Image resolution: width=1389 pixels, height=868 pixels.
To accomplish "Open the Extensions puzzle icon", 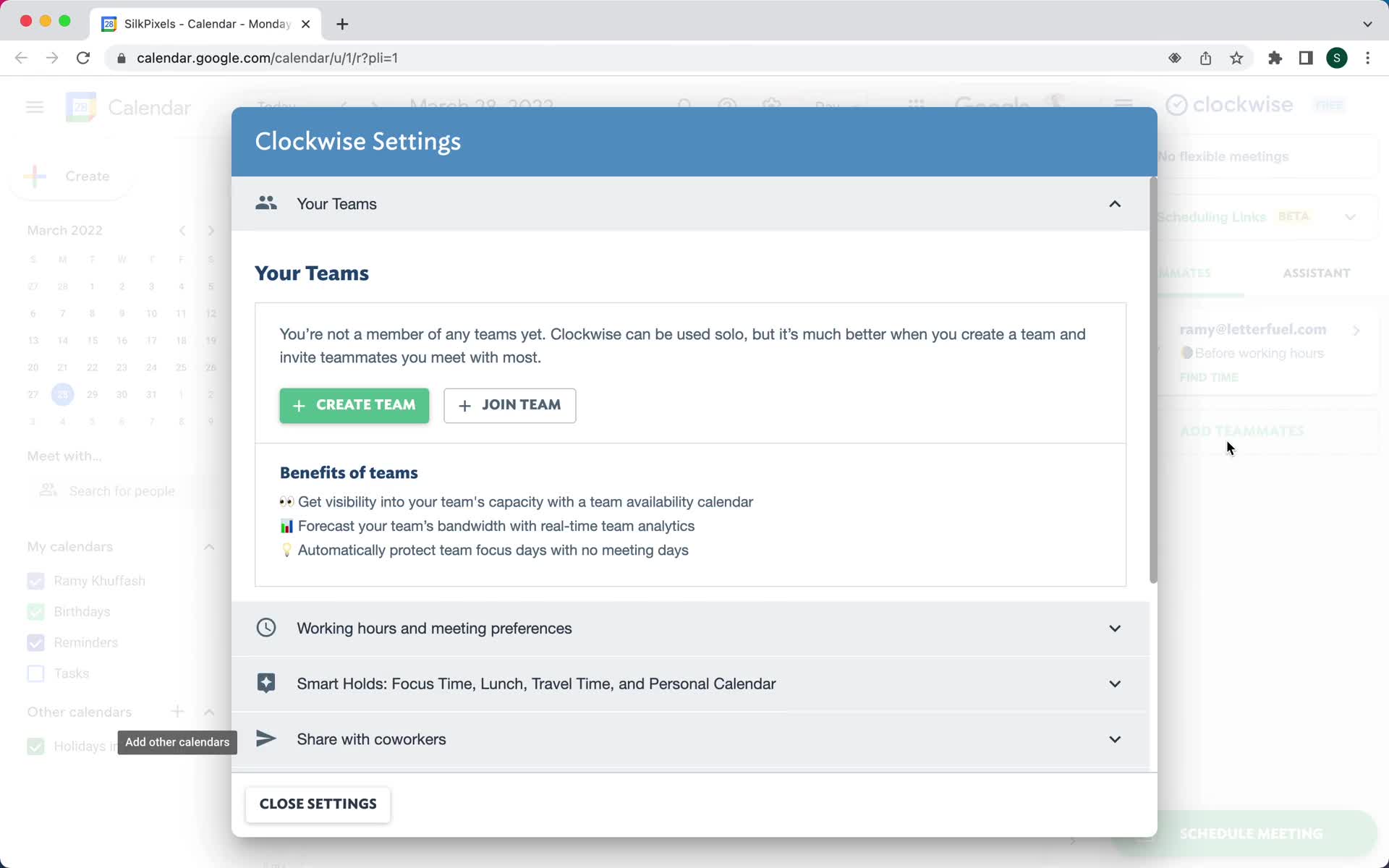I will pyautogui.click(x=1275, y=58).
